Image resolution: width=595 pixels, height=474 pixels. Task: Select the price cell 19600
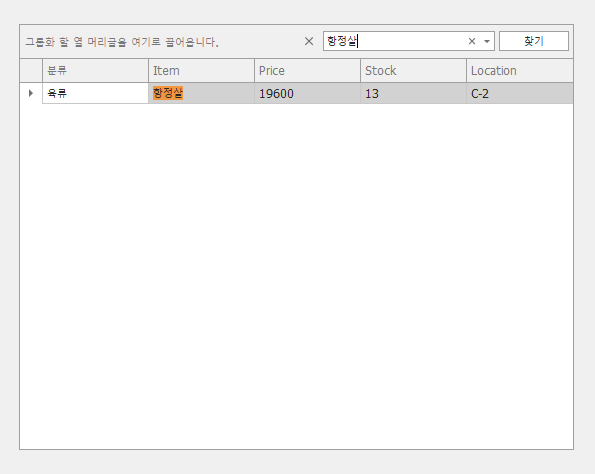point(307,93)
